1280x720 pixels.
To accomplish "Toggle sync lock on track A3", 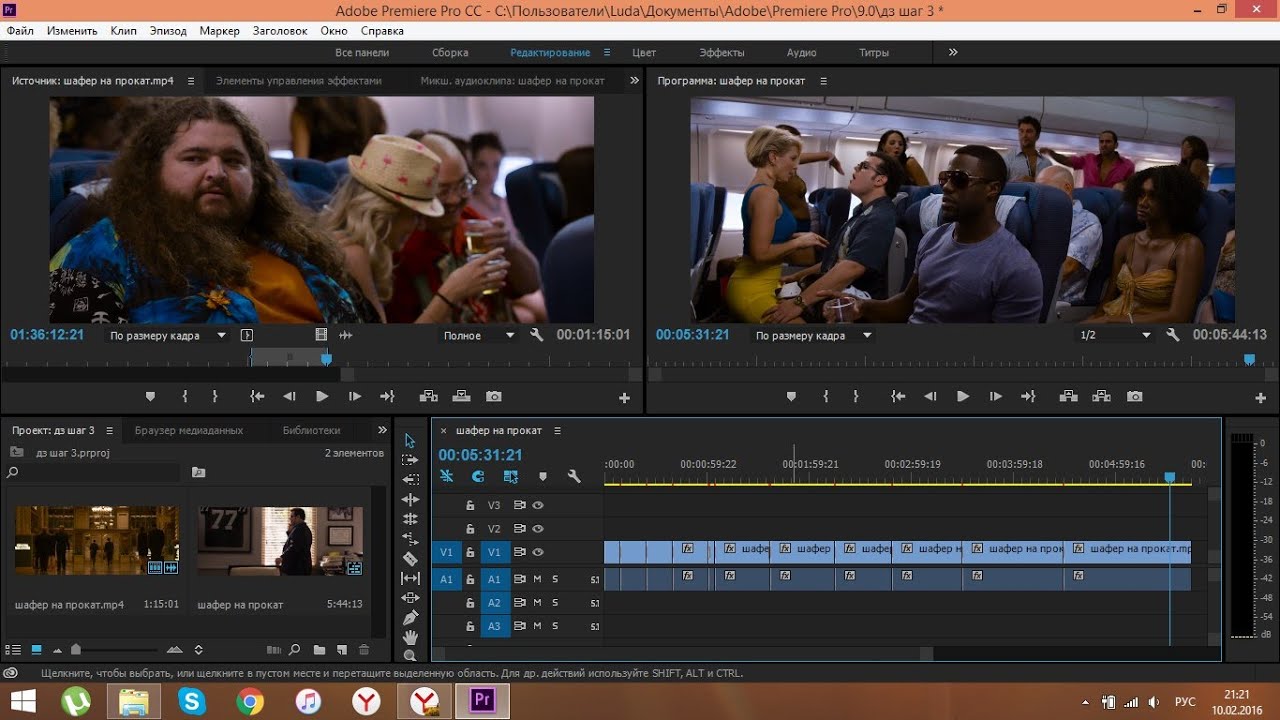I will click(x=520, y=627).
